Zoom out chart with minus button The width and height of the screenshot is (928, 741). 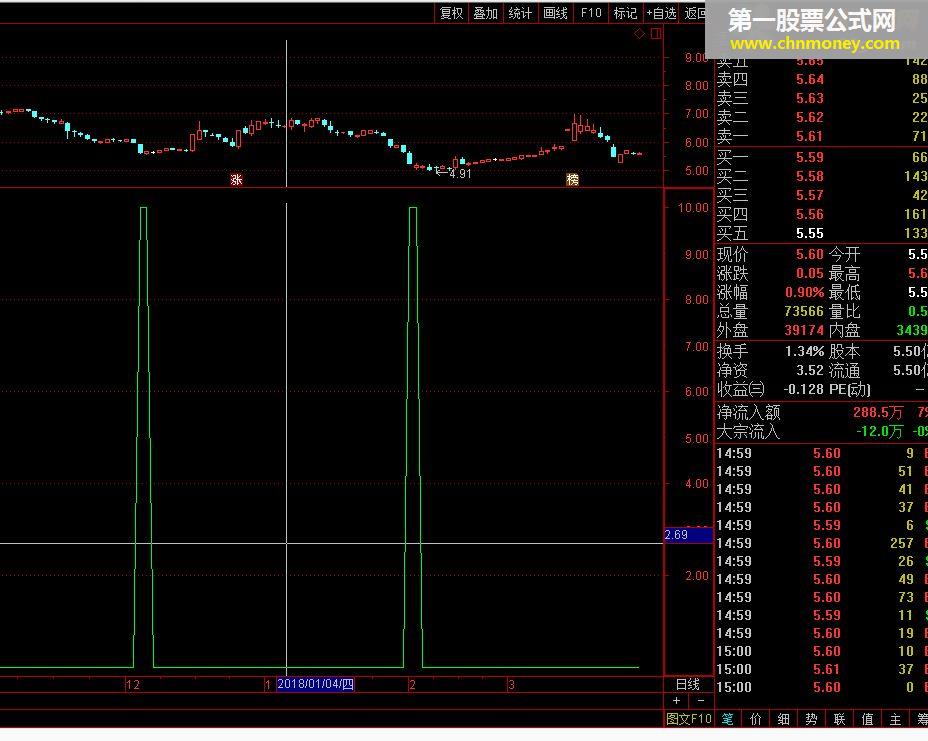(701, 701)
